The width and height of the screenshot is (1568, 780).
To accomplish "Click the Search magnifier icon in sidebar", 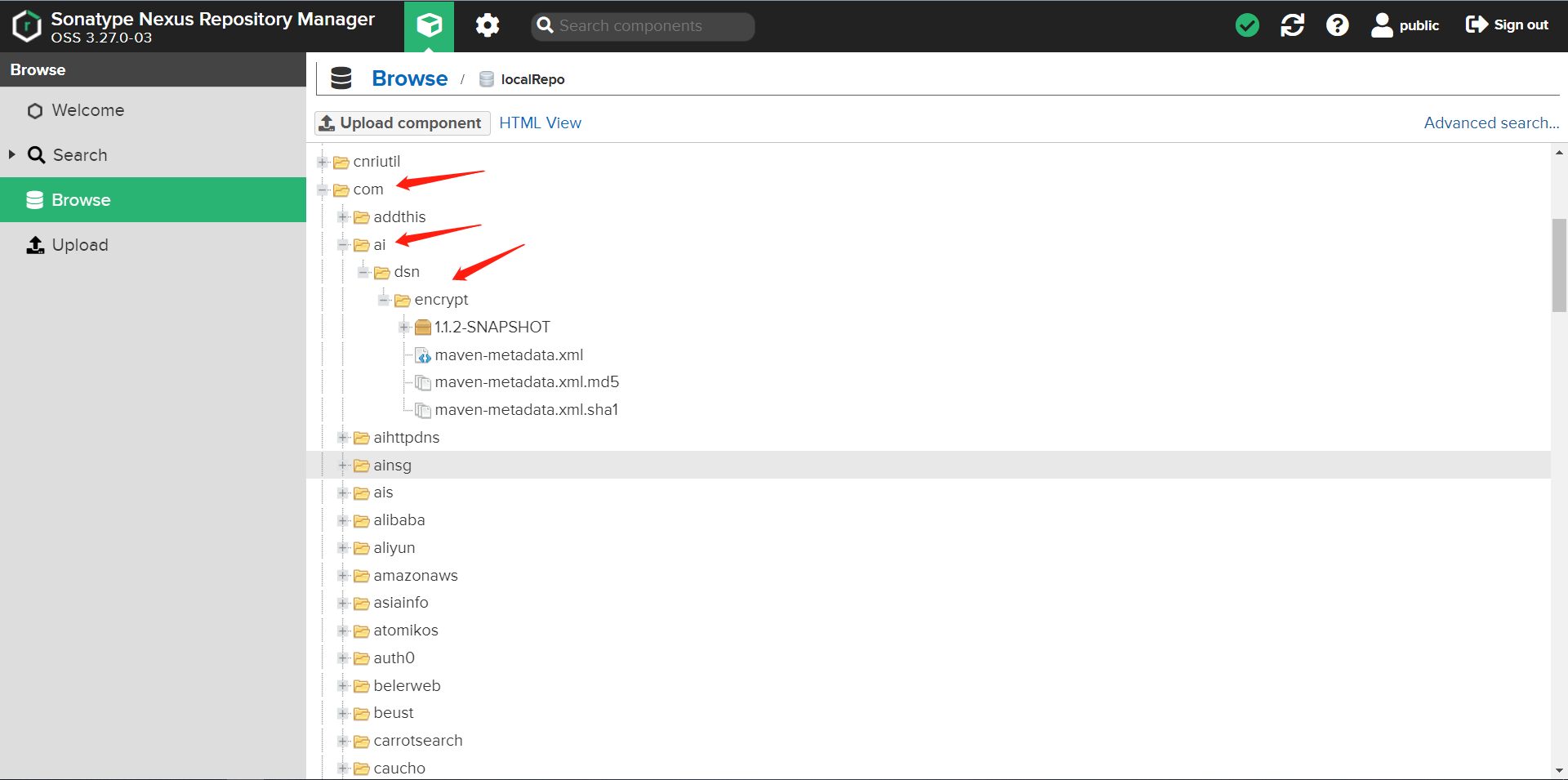I will click(x=36, y=155).
